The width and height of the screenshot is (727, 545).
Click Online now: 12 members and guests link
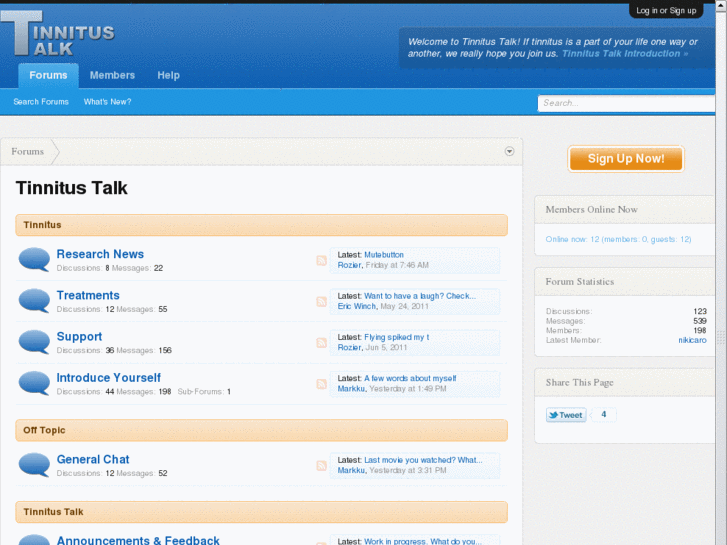click(618, 239)
